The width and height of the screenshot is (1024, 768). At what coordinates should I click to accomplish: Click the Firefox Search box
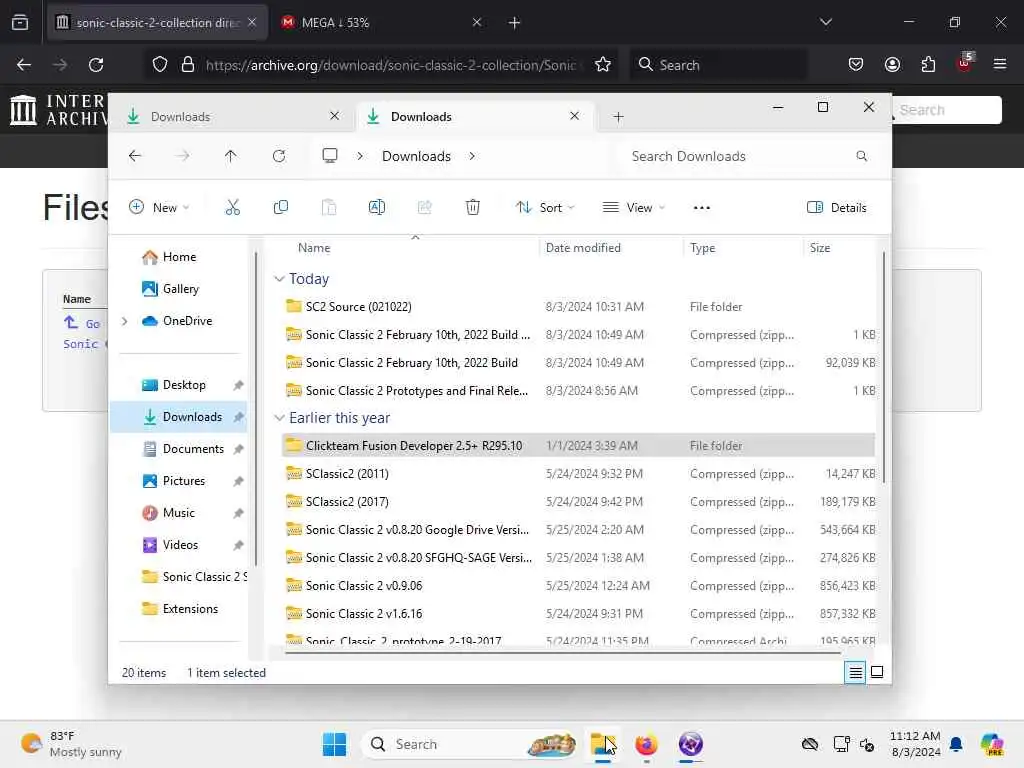pos(718,65)
